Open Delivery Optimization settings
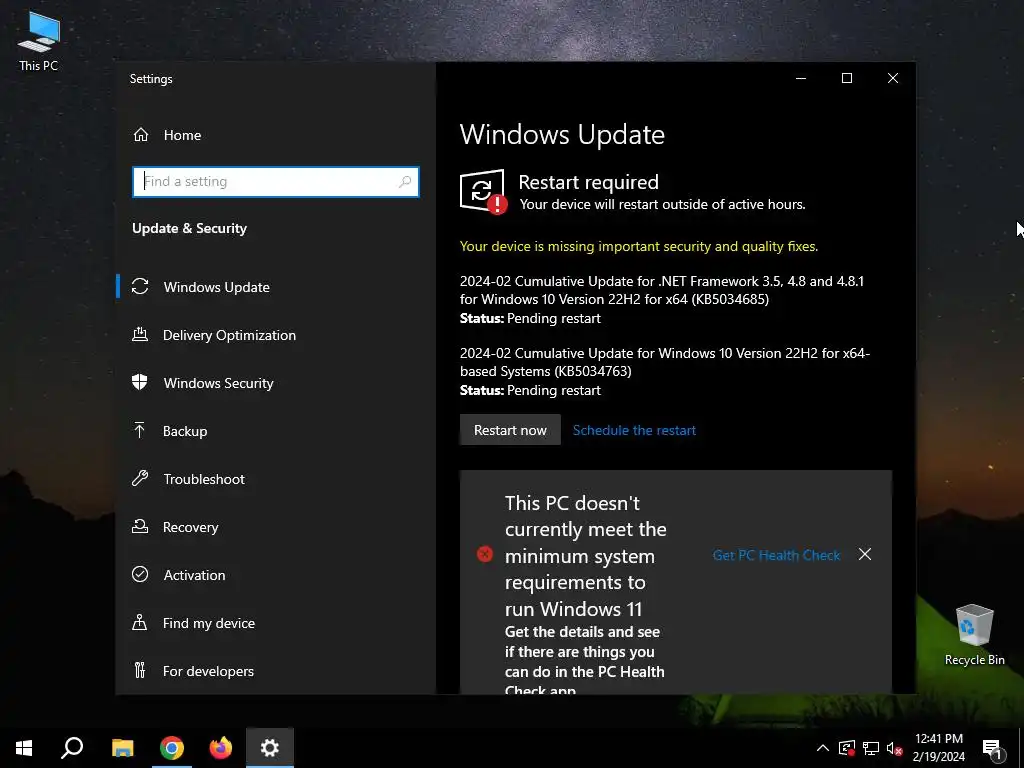Screen dimensions: 1024x768 pyautogui.click(x=275, y=335)
